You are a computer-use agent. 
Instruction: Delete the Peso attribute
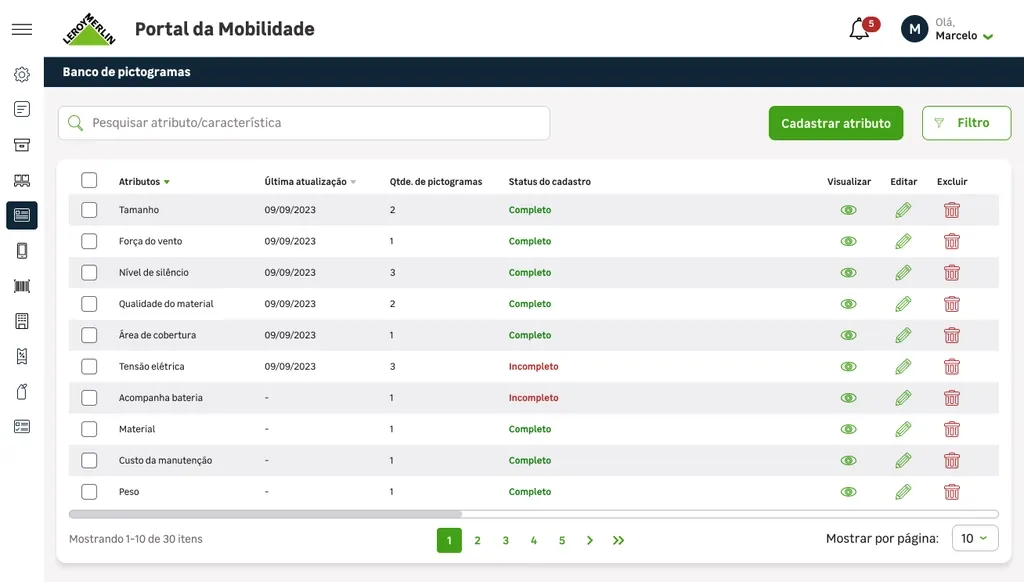[952, 492]
